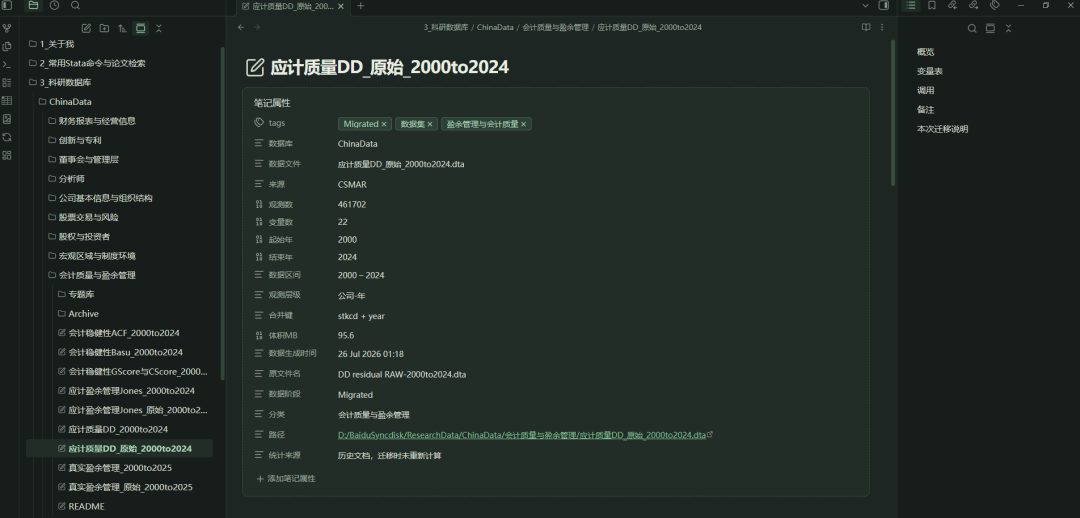This screenshot has width=1080, height=518.
Task: Search headings in the outline panel
Action: pyautogui.click(x=972, y=28)
